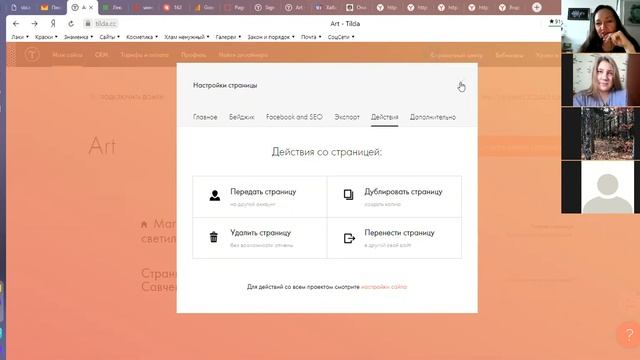
Task: Close the current active browser tab
Action: point(91,7)
